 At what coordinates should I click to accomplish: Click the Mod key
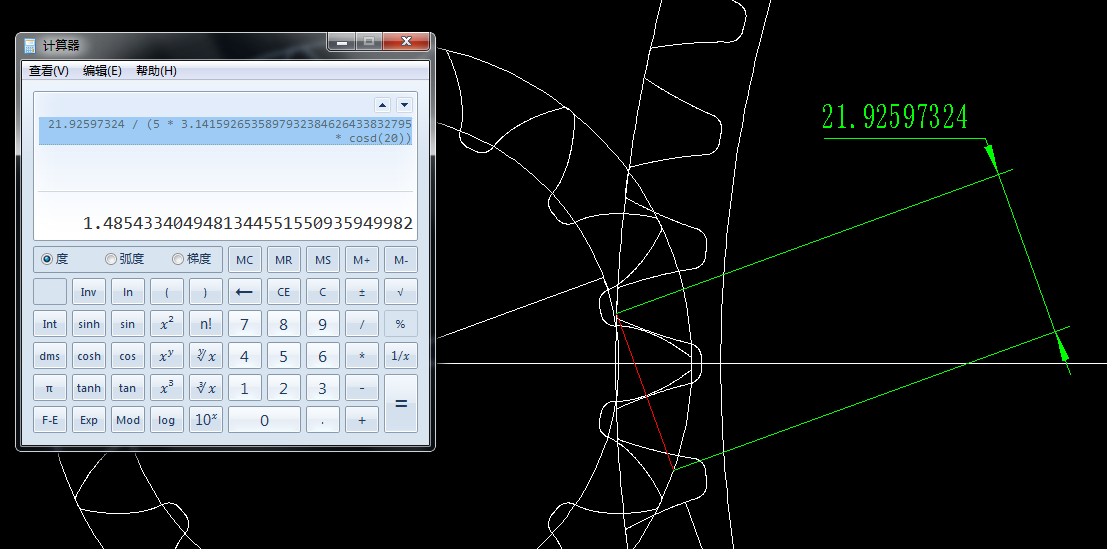pos(128,420)
